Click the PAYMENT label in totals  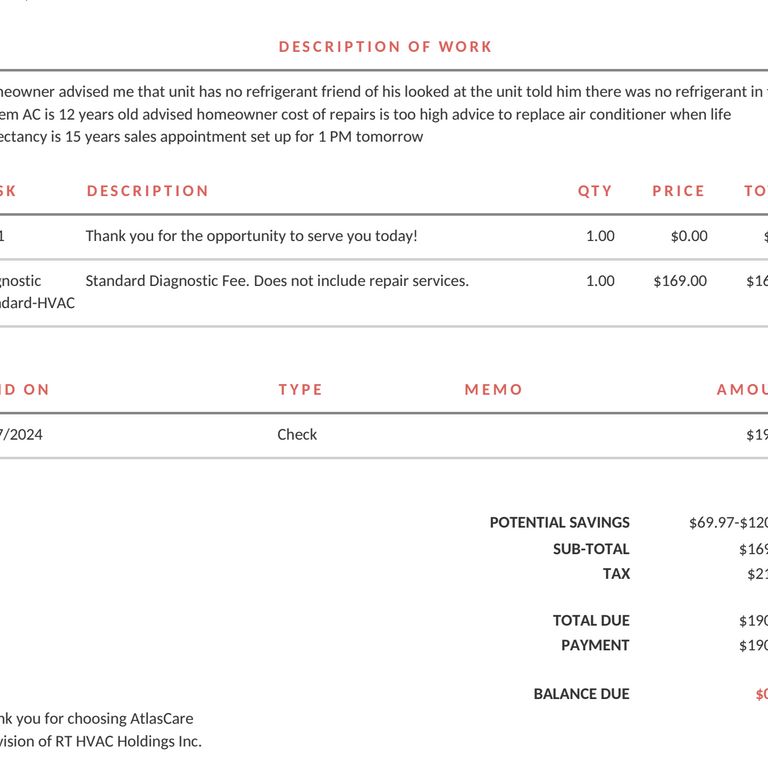595,646
